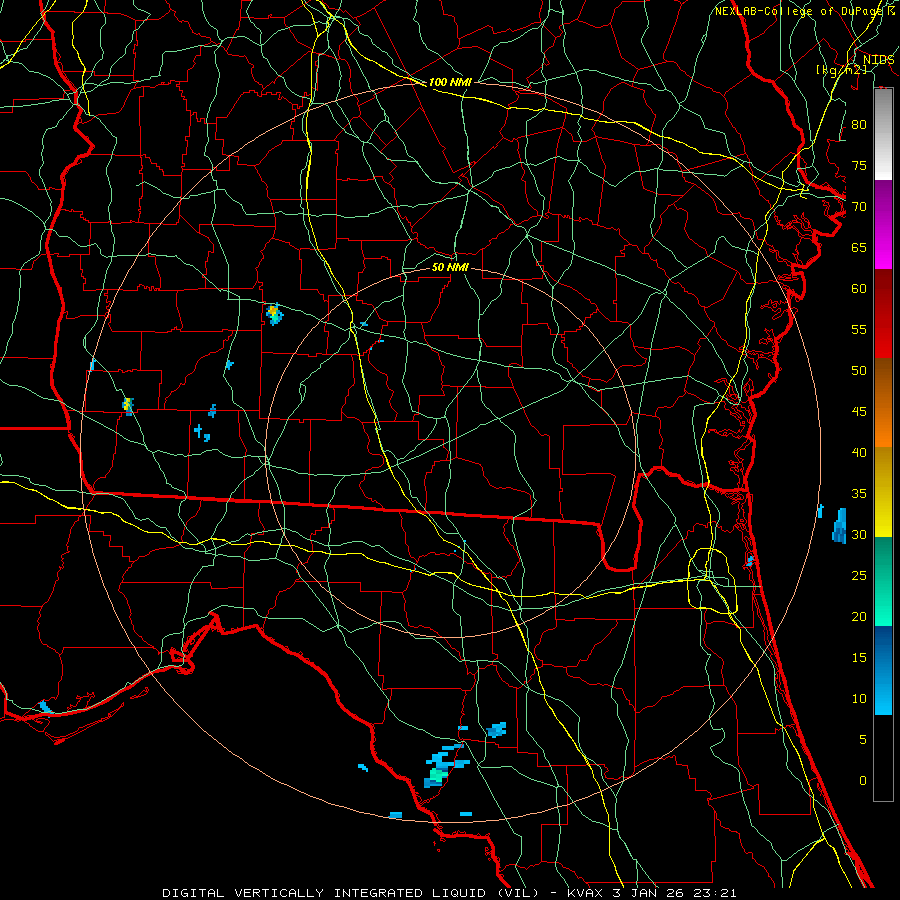The width and height of the screenshot is (900, 900).
Task: Pick the gray-white swatch at the legend top
Action: tap(883, 134)
